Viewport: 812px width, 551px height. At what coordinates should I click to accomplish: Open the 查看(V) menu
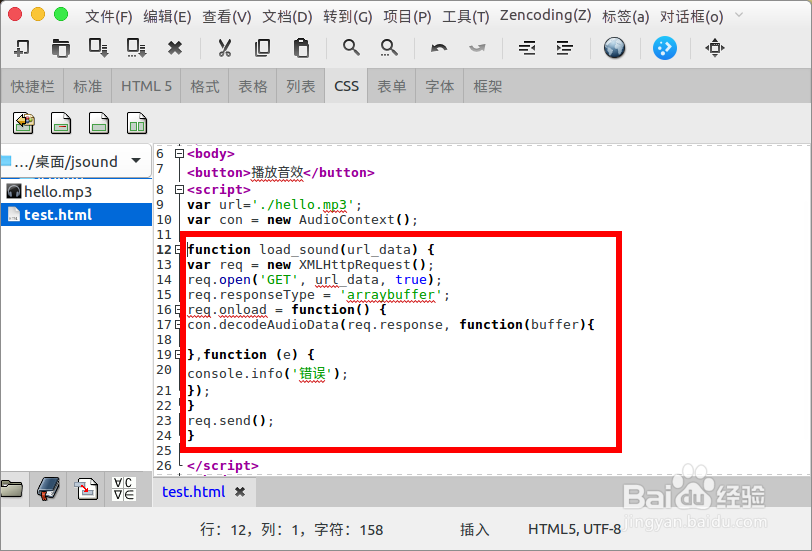click(227, 17)
